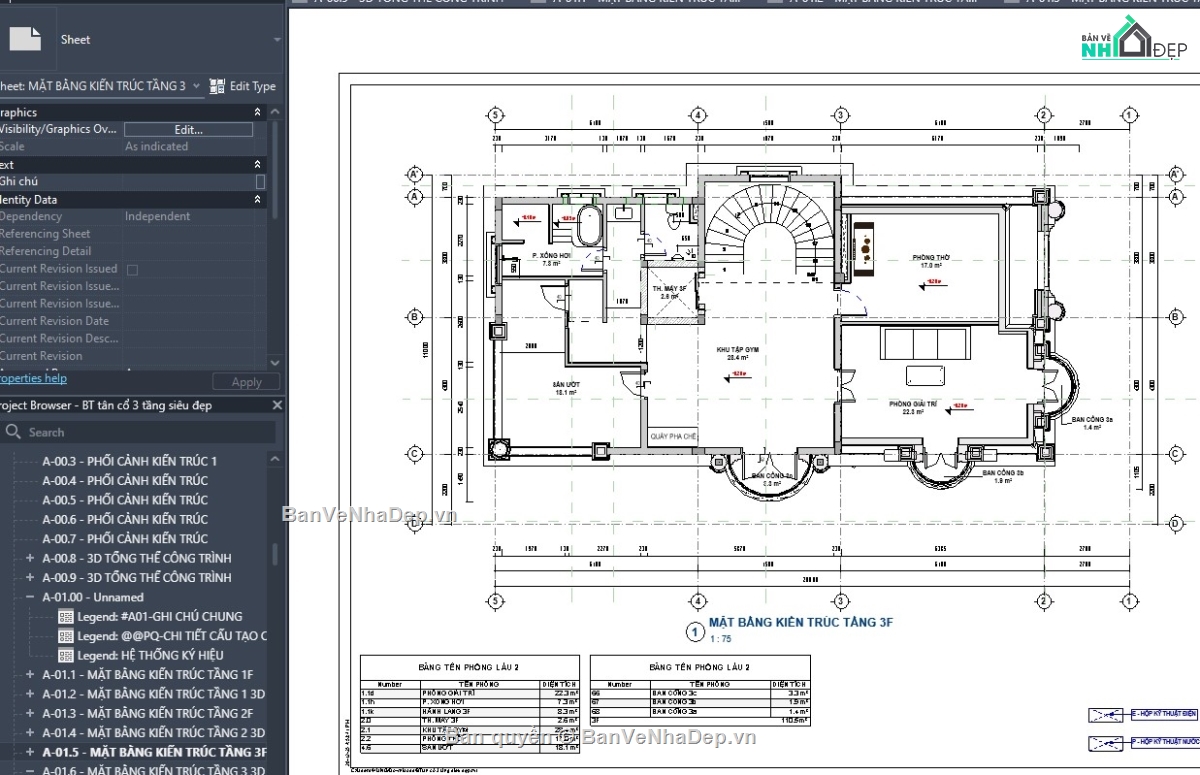
Task: Close the Project Browser panel
Action: [275, 405]
